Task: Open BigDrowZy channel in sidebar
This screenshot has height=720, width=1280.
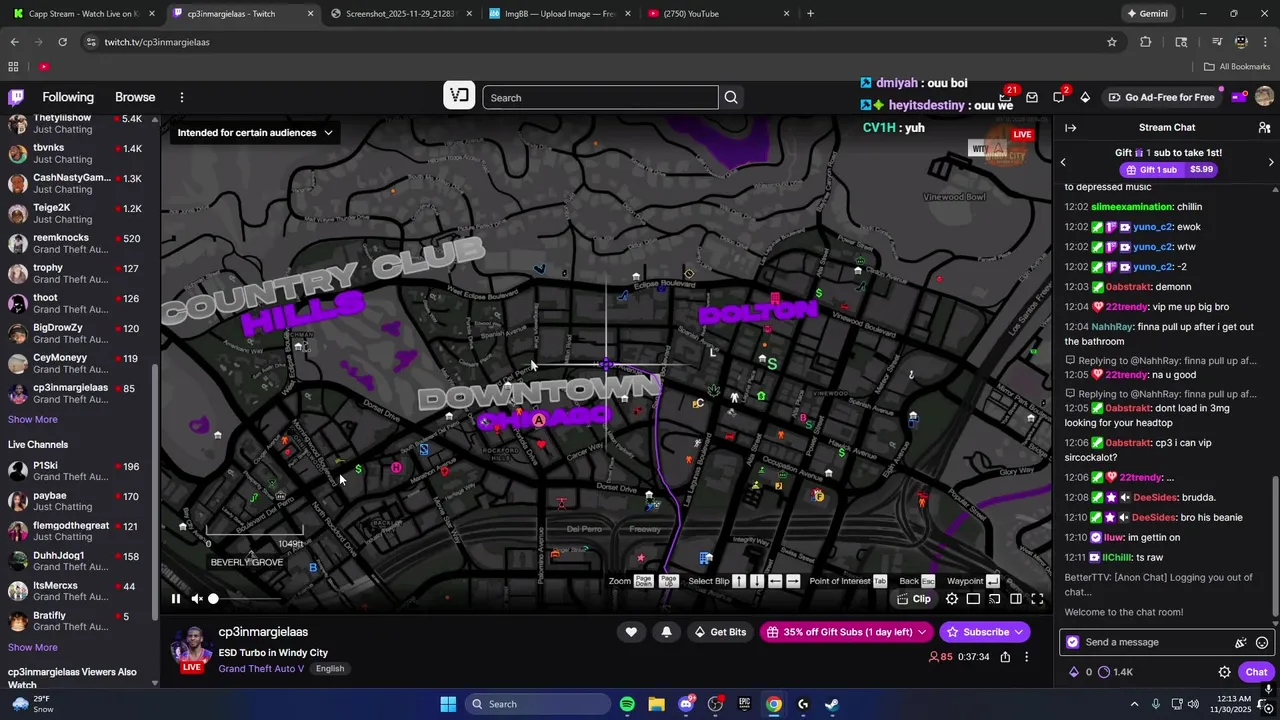Action: pyautogui.click(x=80, y=333)
